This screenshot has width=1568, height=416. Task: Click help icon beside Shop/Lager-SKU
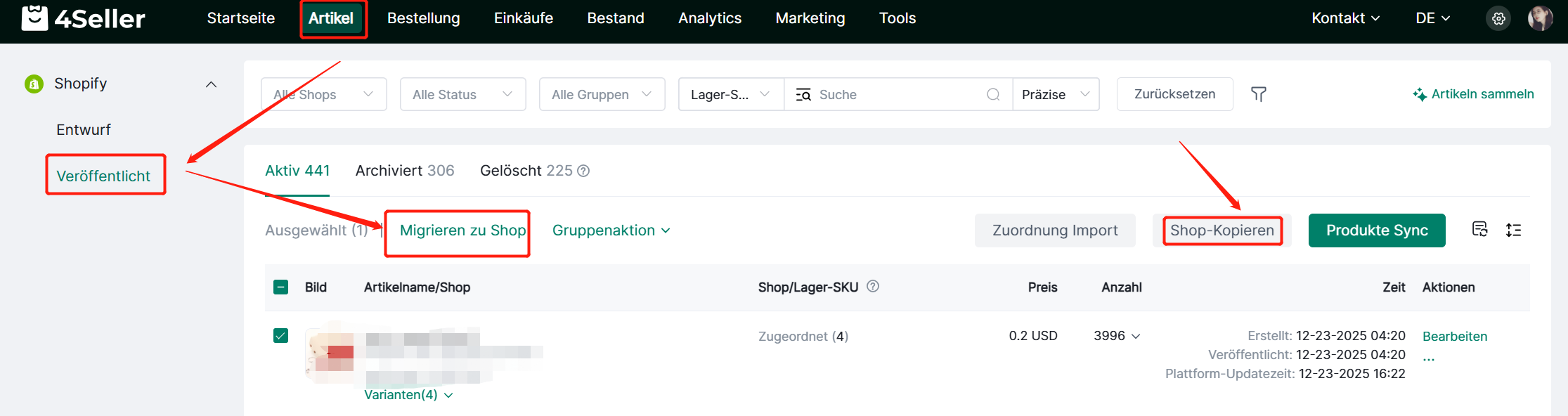pyautogui.click(x=873, y=287)
